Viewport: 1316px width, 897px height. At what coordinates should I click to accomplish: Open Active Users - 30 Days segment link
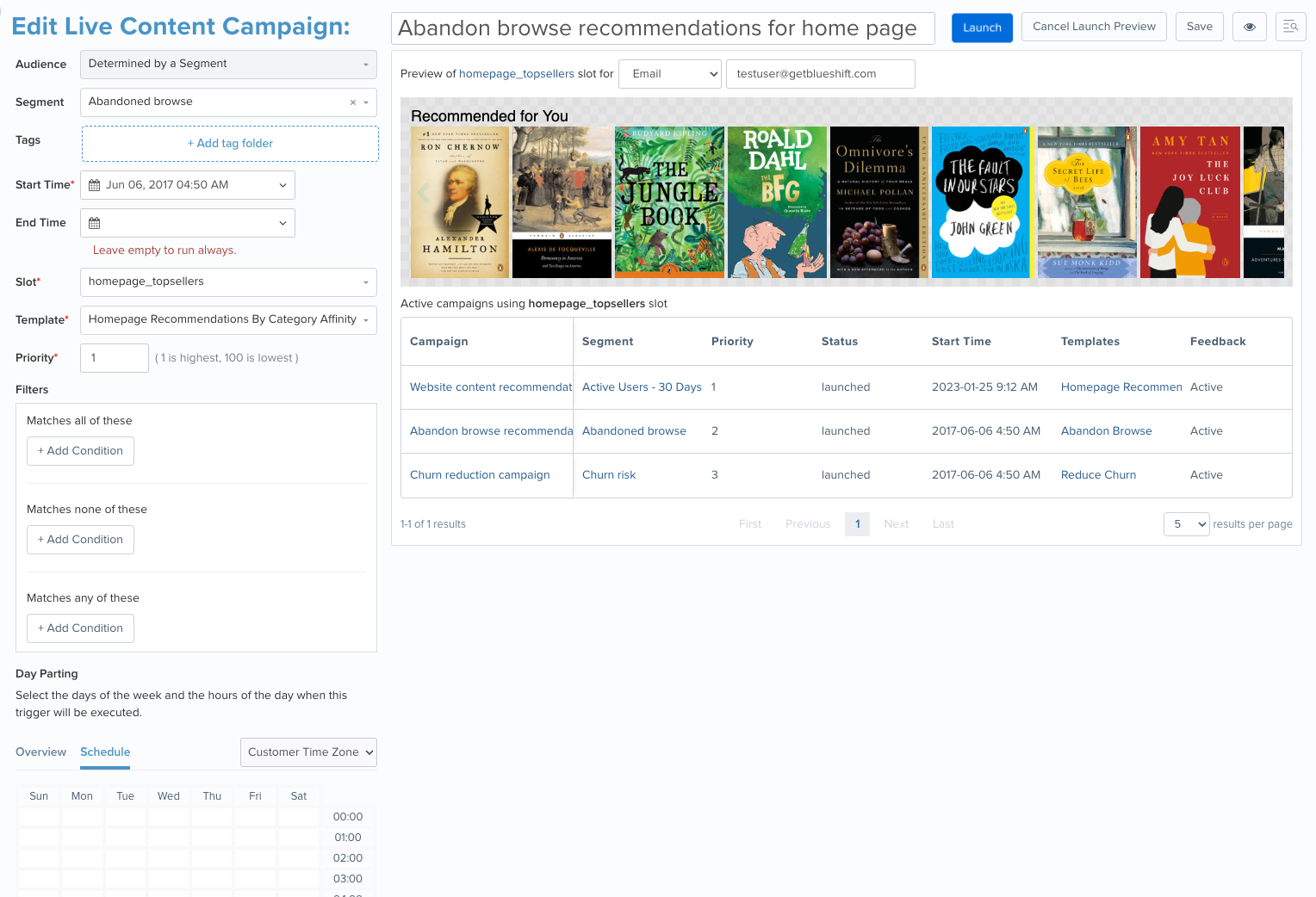click(x=642, y=387)
